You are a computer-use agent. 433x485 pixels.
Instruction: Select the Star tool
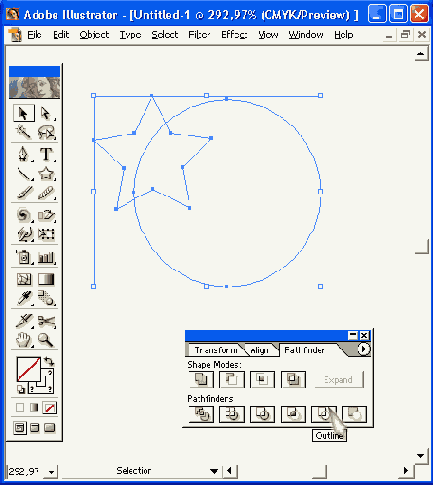(x=46, y=173)
